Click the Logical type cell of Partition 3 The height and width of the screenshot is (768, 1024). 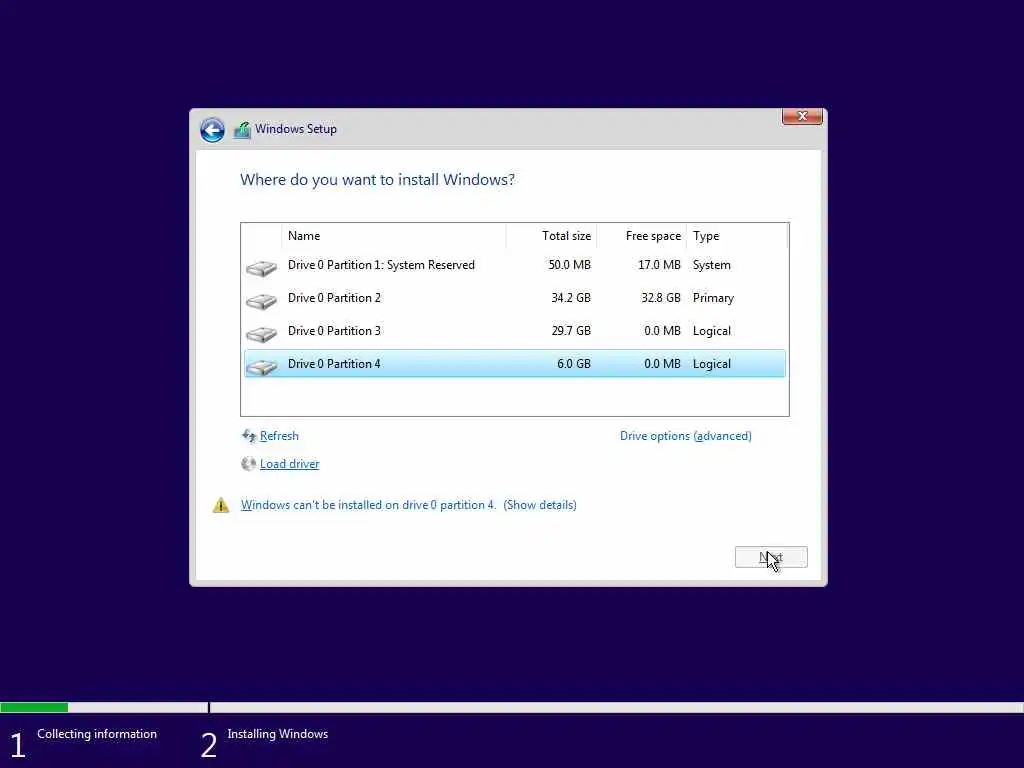tap(712, 331)
